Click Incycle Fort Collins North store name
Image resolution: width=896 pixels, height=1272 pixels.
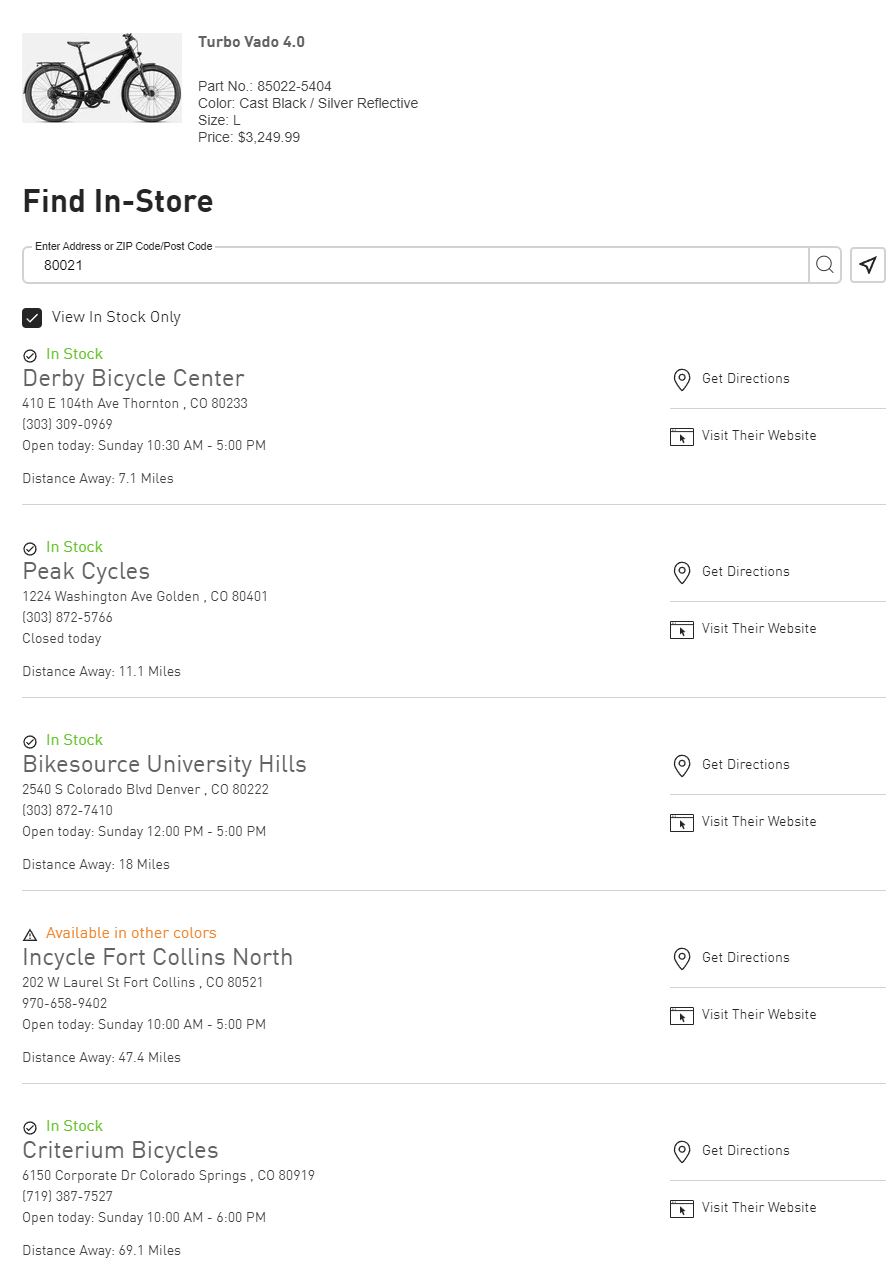click(x=157, y=958)
